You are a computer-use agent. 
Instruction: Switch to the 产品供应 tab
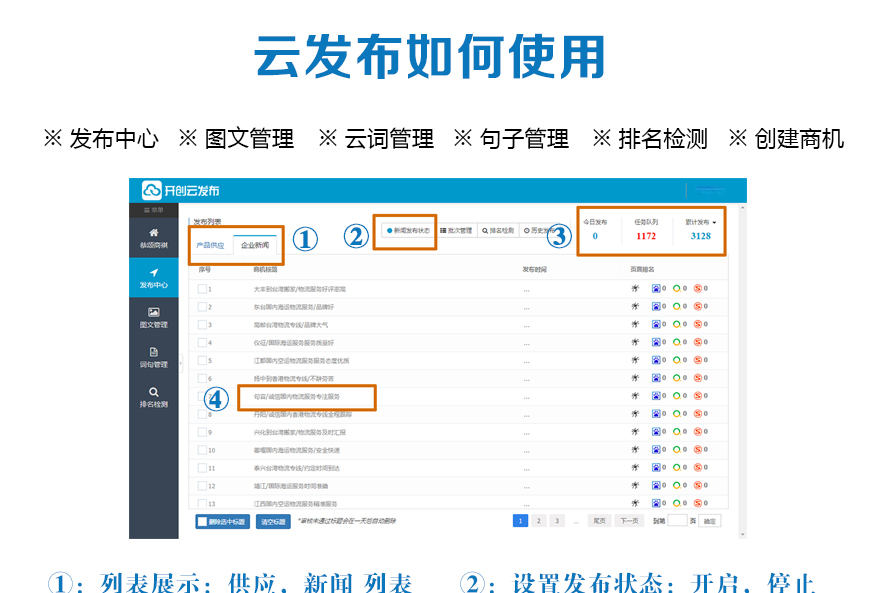(x=210, y=245)
